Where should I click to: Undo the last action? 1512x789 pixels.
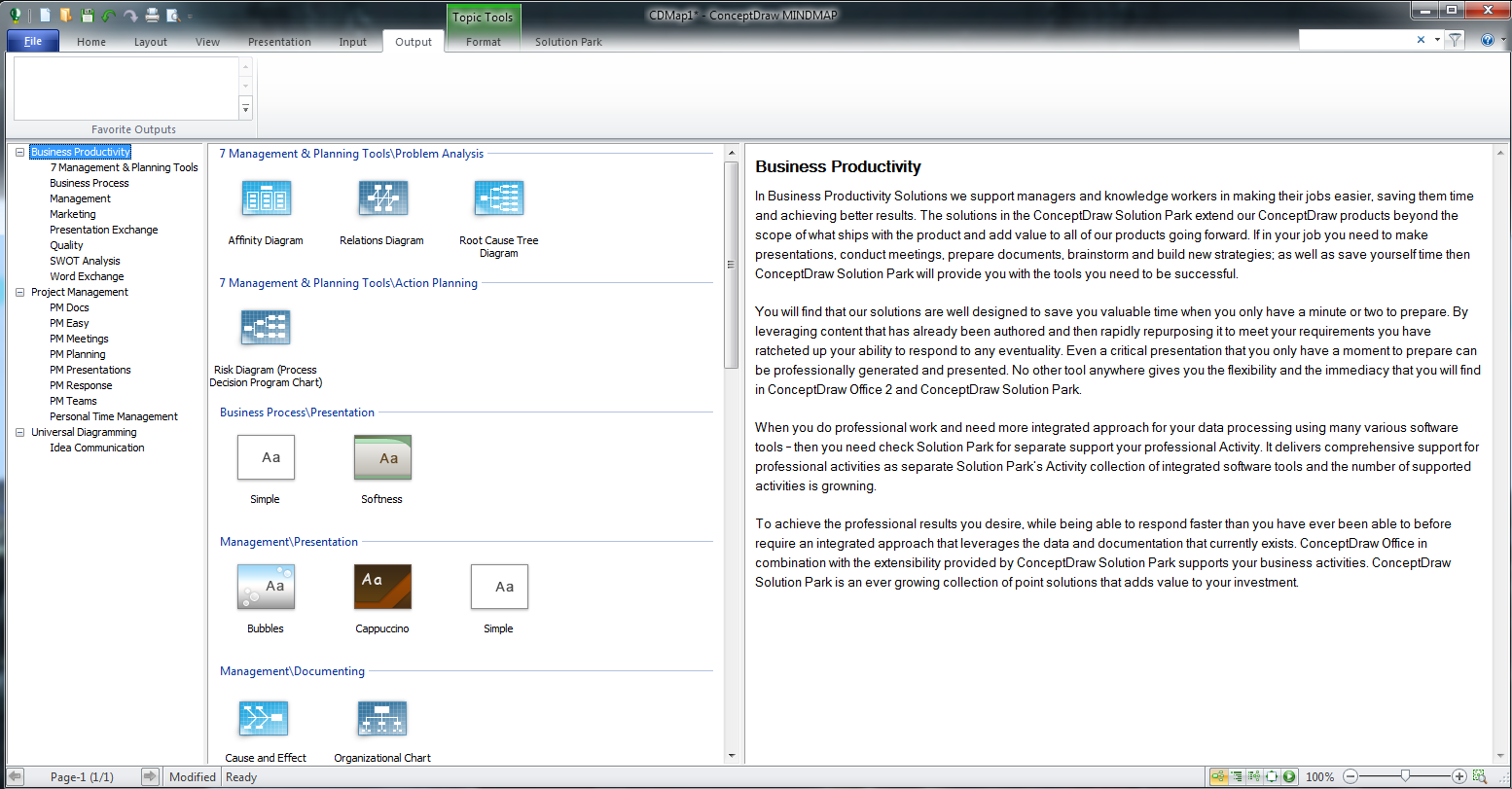tap(108, 16)
